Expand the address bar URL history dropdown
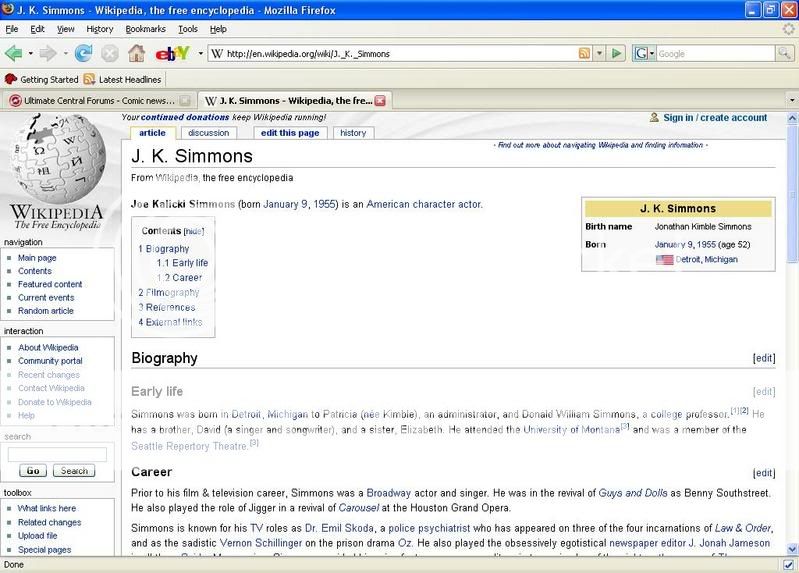 [600, 53]
